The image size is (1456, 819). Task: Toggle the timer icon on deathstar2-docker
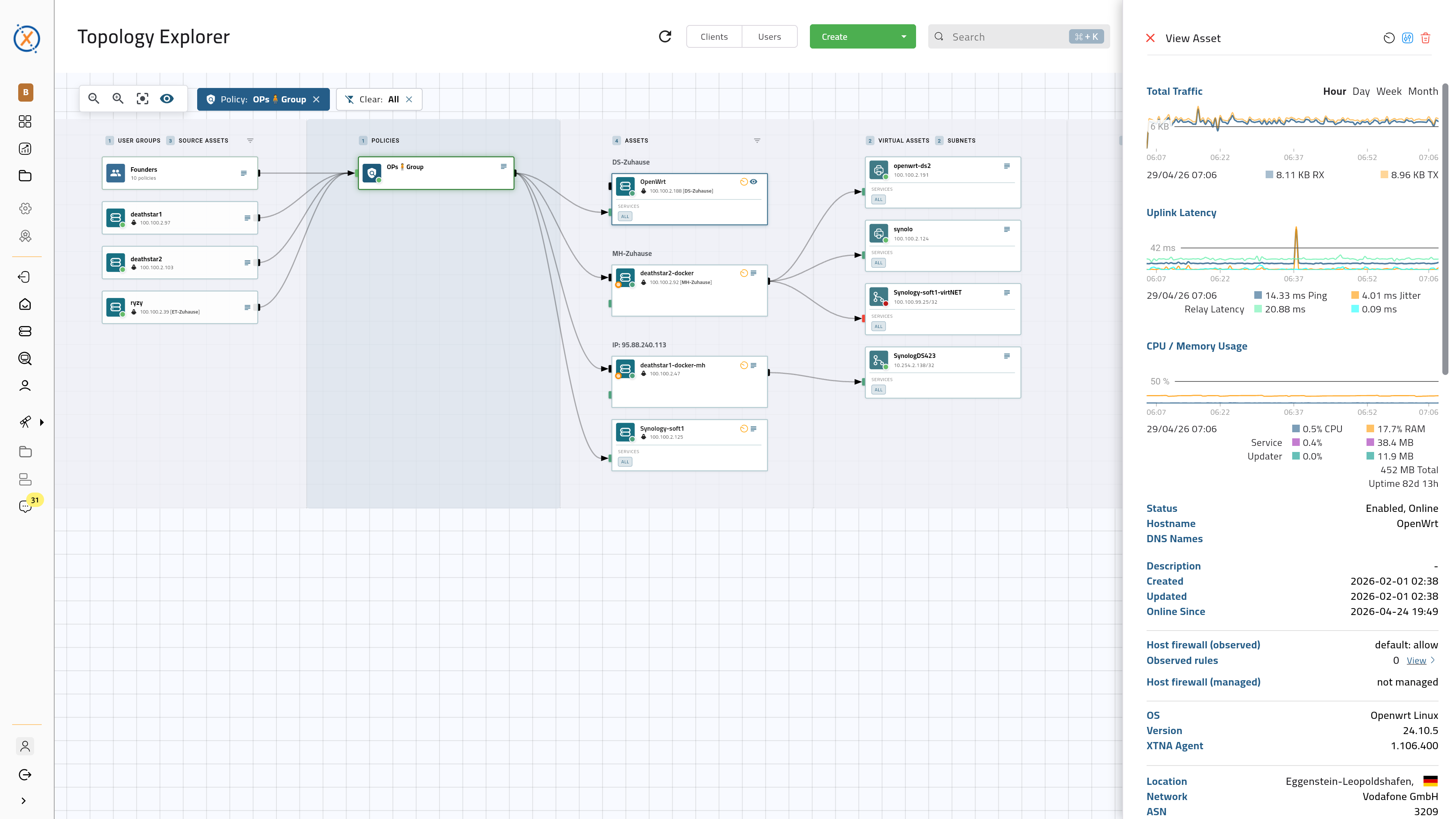click(743, 273)
